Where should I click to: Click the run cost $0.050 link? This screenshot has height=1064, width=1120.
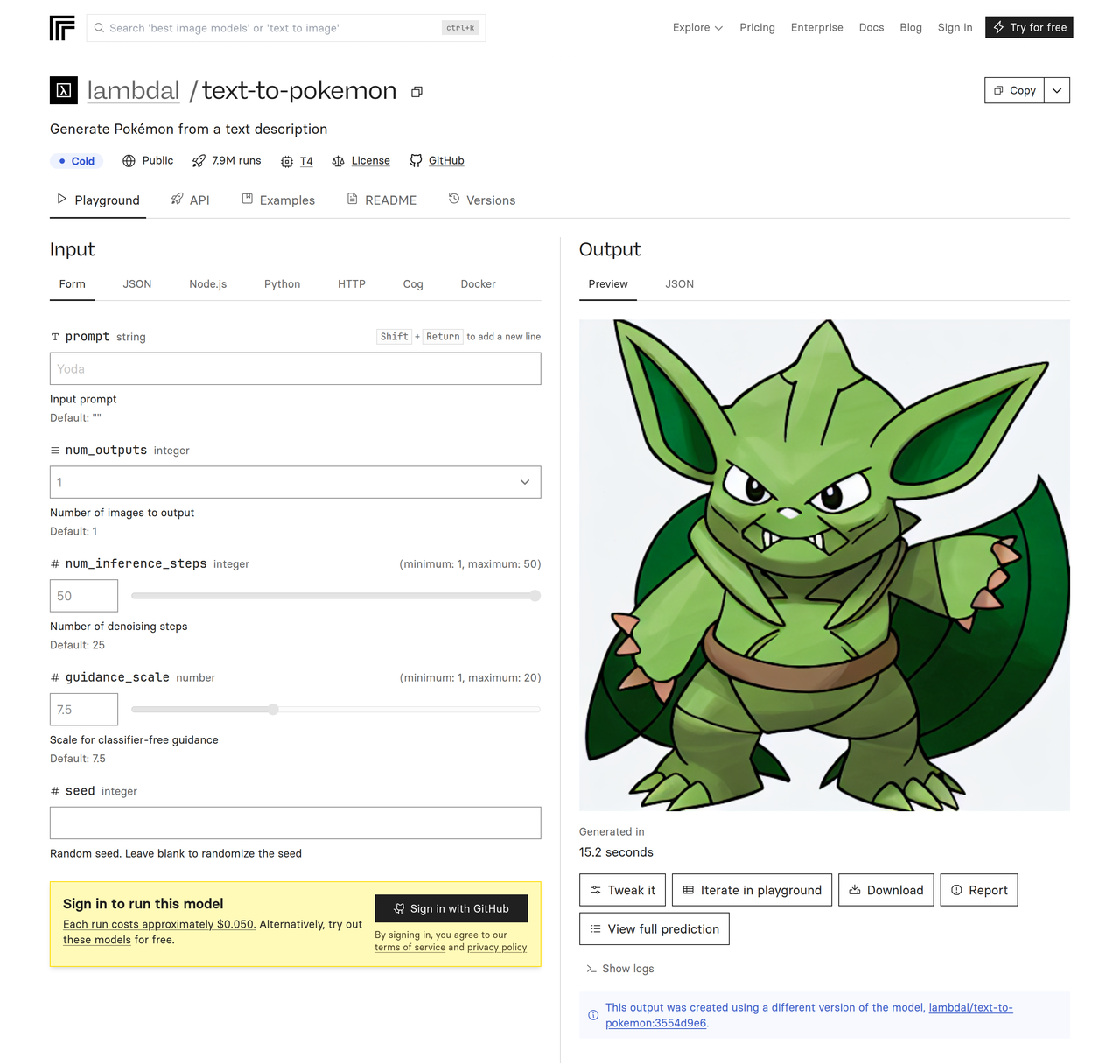click(x=159, y=924)
